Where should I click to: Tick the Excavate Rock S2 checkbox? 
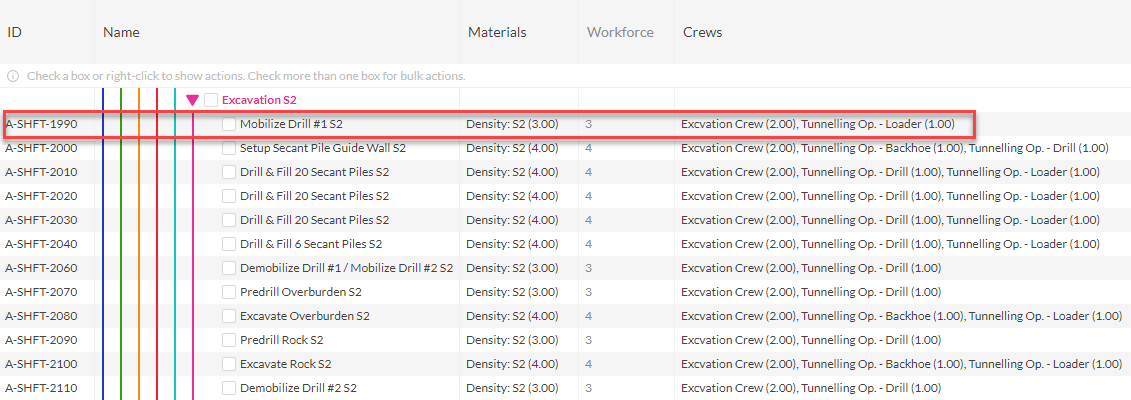tap(229, 364)
